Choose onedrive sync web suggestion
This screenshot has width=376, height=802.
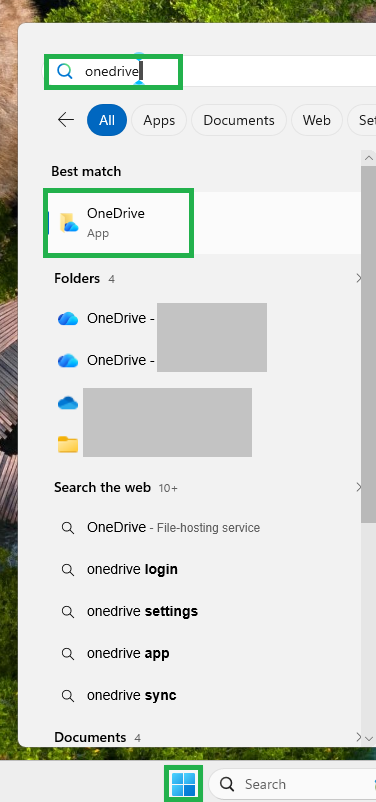pos(205,695)
